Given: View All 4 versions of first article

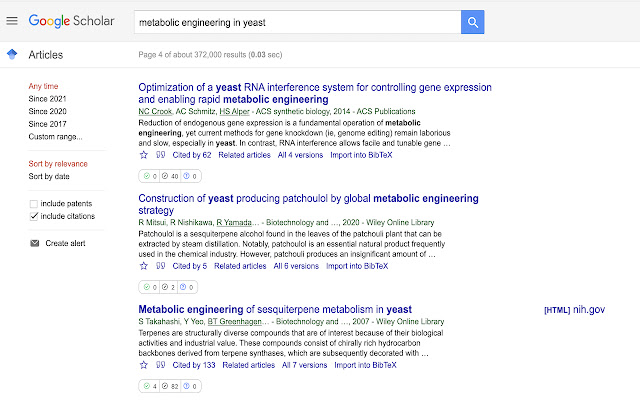Looking at the screenshot, I should point(299,155).
